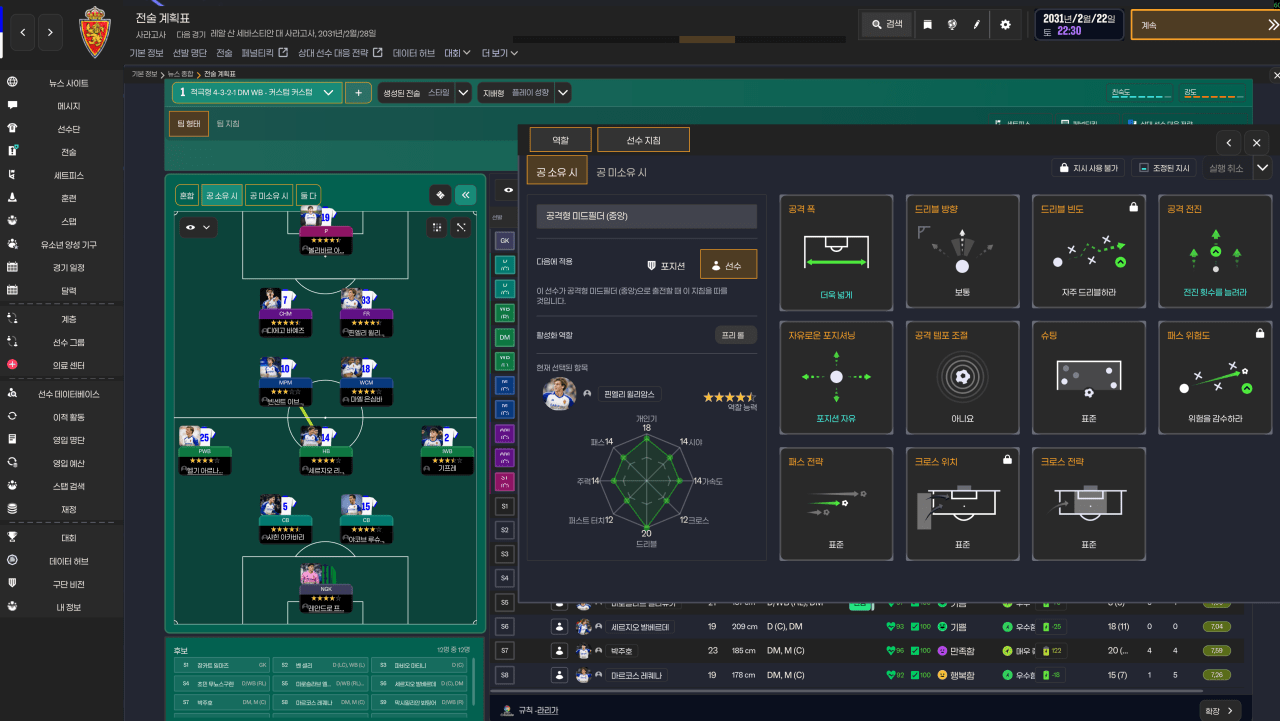Select the 선수 apply-to option

(x=728, y=265)
